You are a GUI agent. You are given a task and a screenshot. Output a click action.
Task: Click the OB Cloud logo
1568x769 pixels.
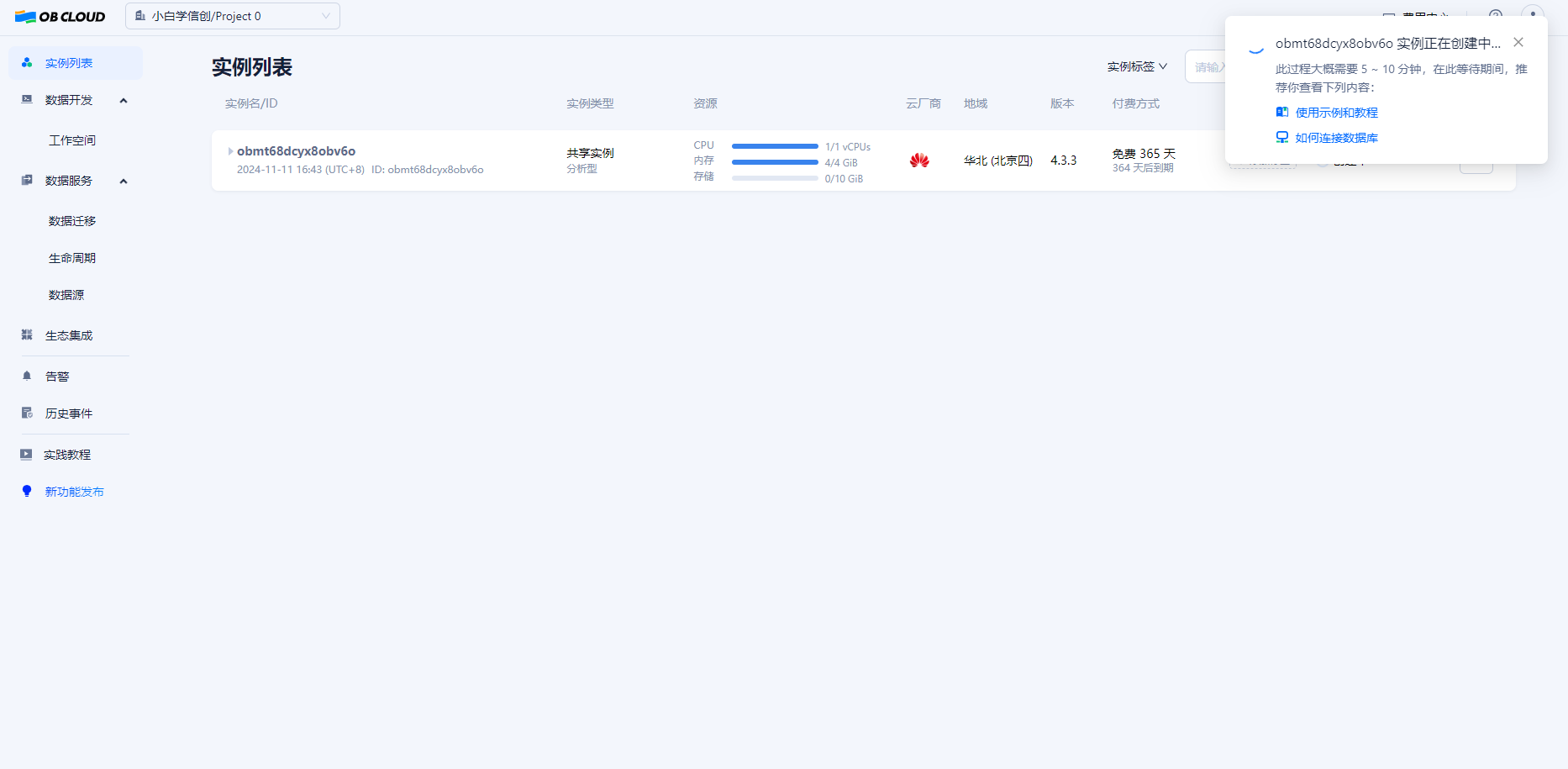point(60,17)
